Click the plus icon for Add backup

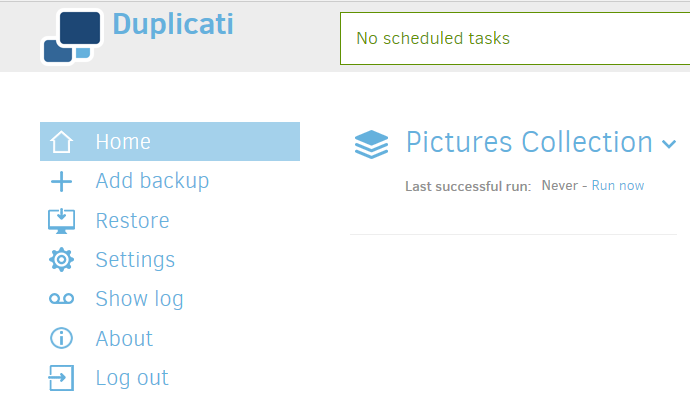tap(62, 181)
